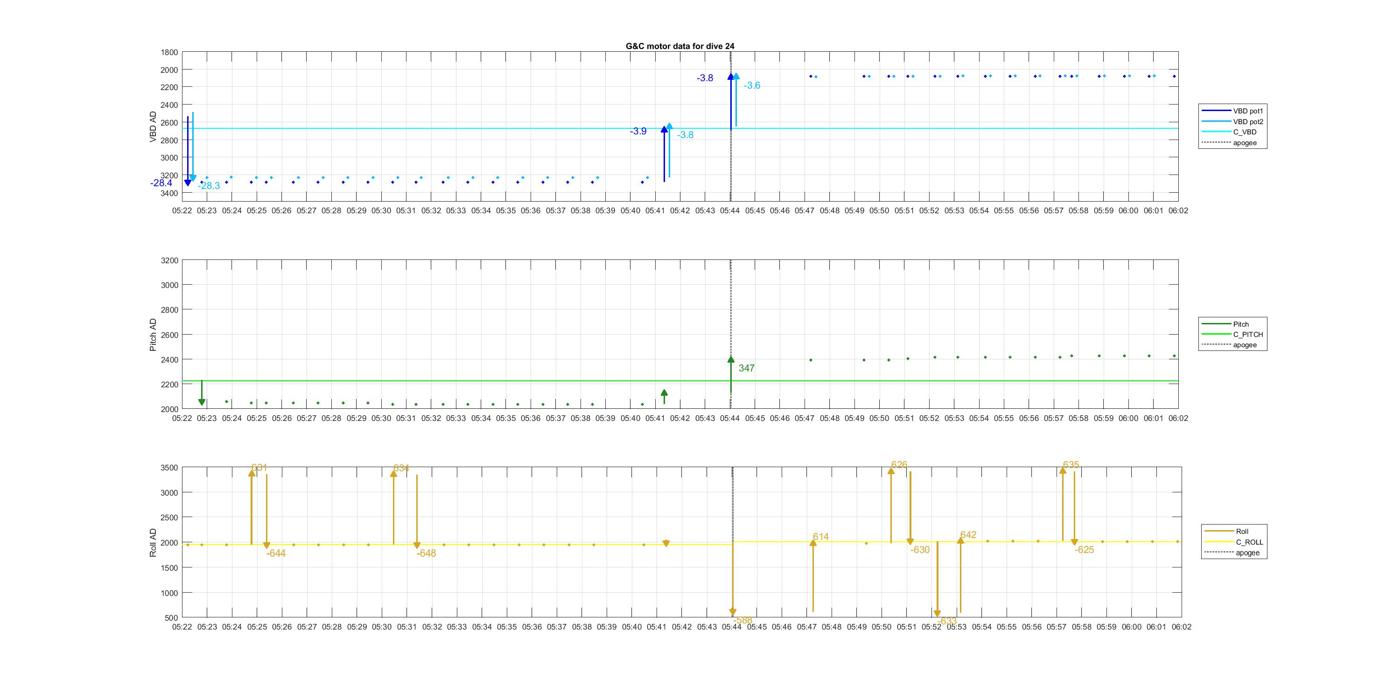Click "05:44" under the VBD plot
The width and height of the screenshot is (1400, 693).
tap(730, 211)
